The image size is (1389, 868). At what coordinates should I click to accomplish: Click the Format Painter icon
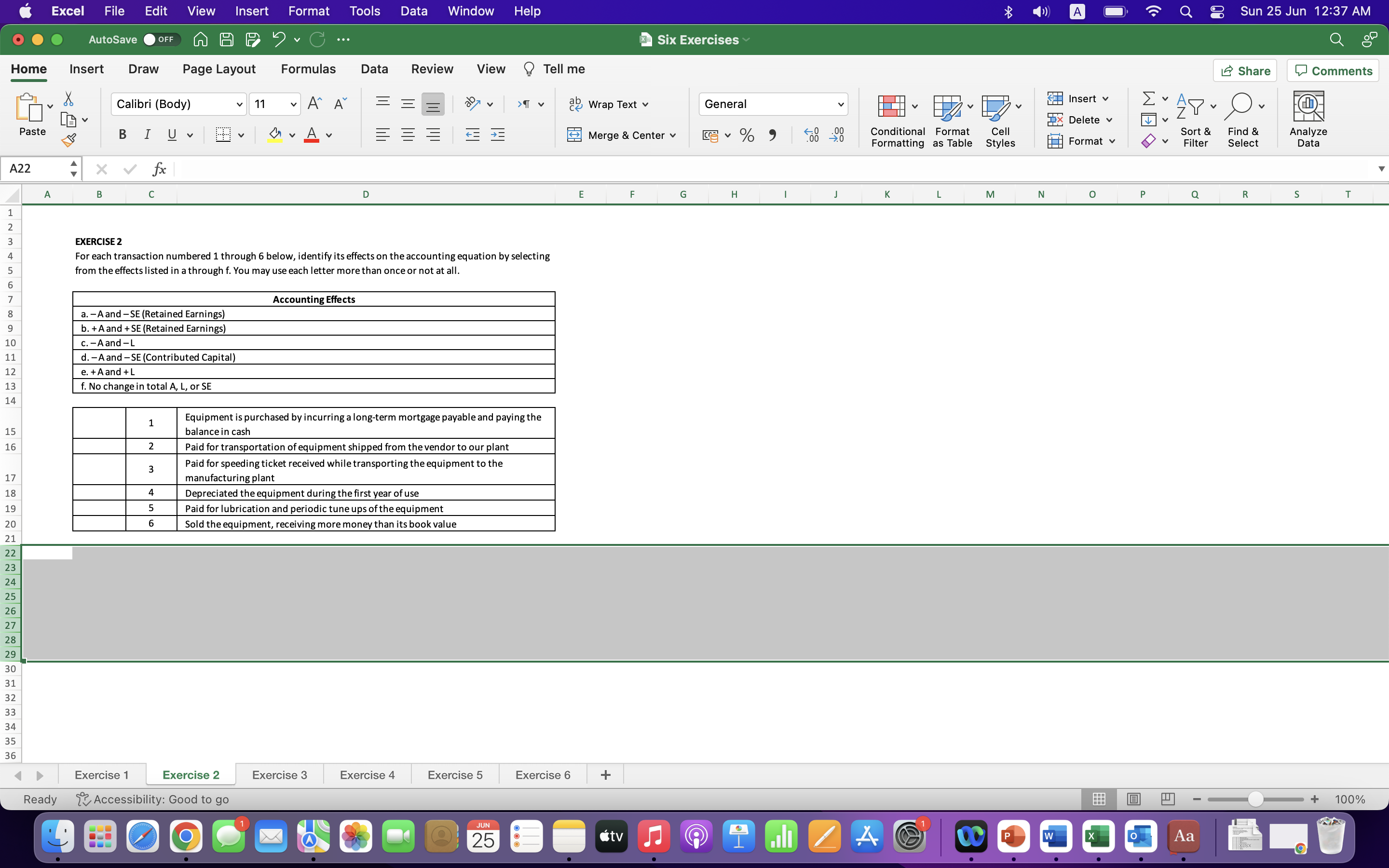pyautogui.click(x=69, y=139)
